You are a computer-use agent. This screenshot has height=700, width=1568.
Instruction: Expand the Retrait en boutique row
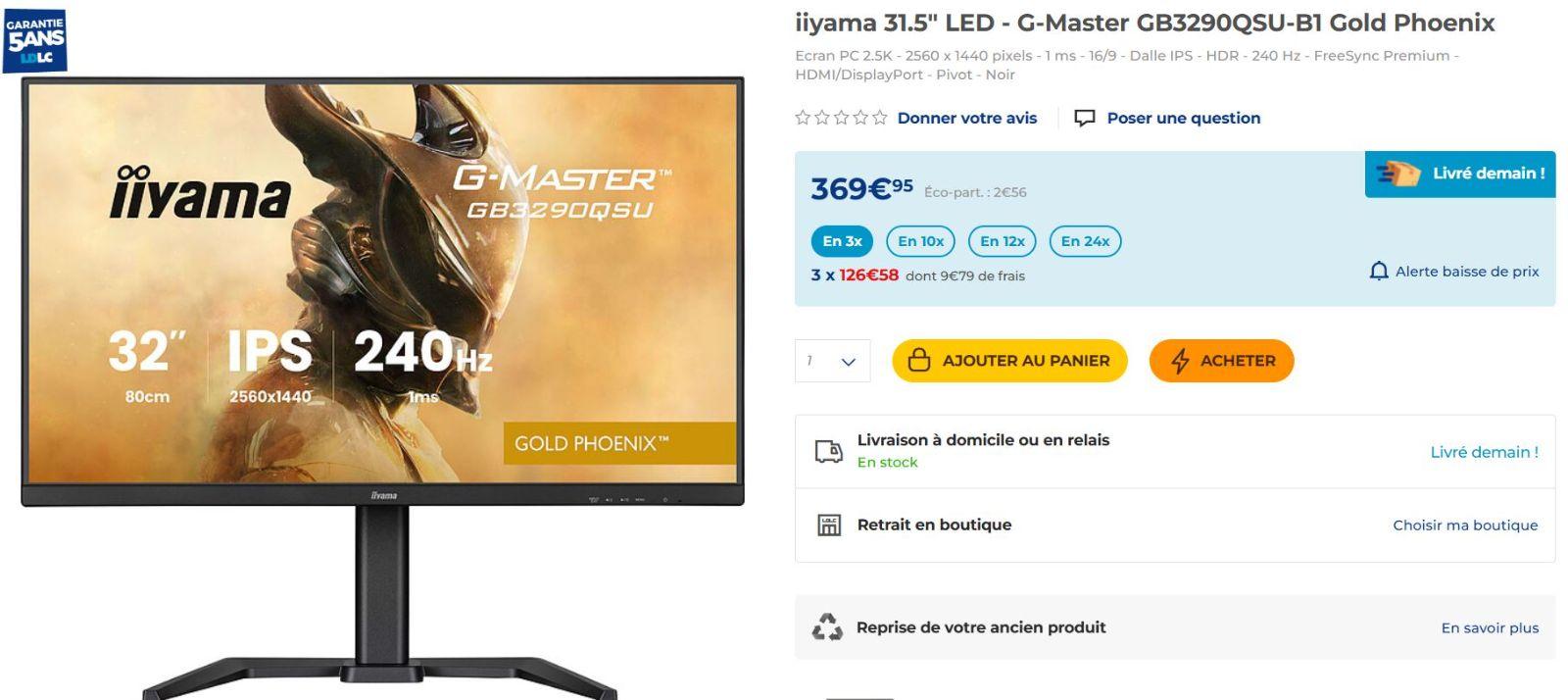point(1175,525)
